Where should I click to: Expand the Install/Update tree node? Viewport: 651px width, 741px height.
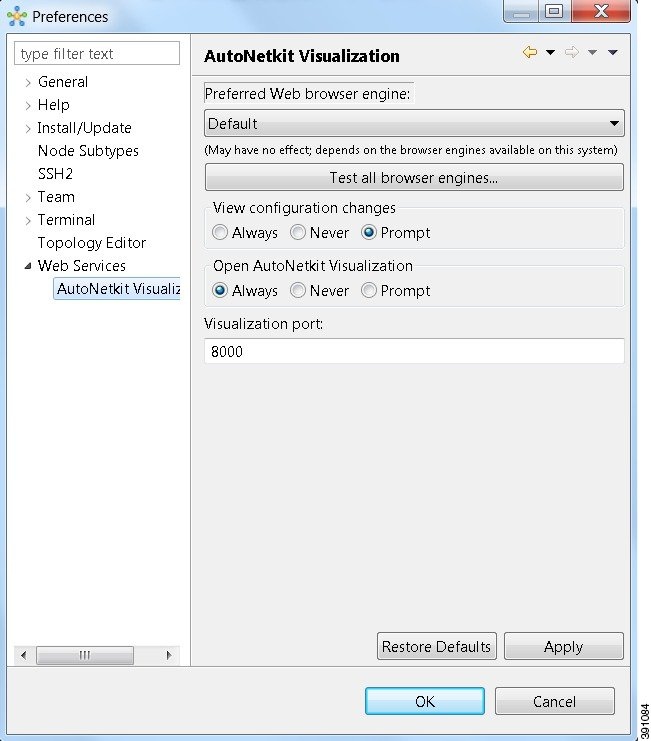[28, 129]
